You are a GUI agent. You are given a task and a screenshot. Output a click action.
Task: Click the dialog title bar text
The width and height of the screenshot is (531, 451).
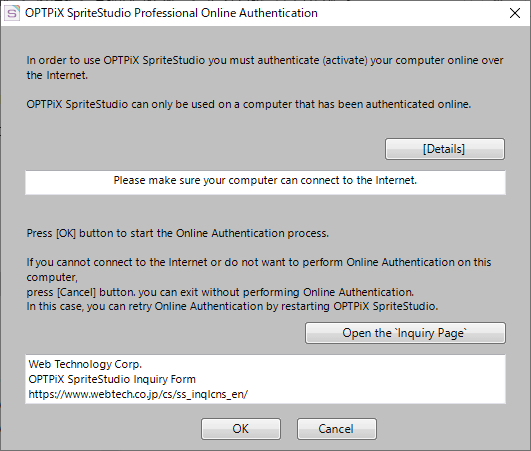pyautogui.click(x=171, y=13)
